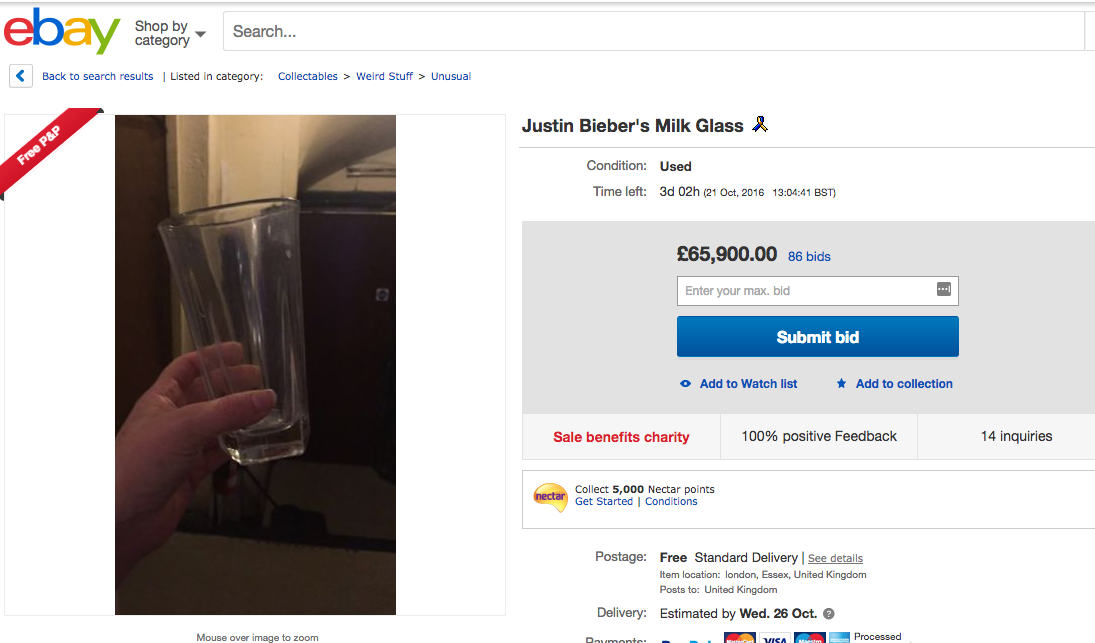
Task: Open the Unusual category breadcrumb
Action: [x=451, y=76]
